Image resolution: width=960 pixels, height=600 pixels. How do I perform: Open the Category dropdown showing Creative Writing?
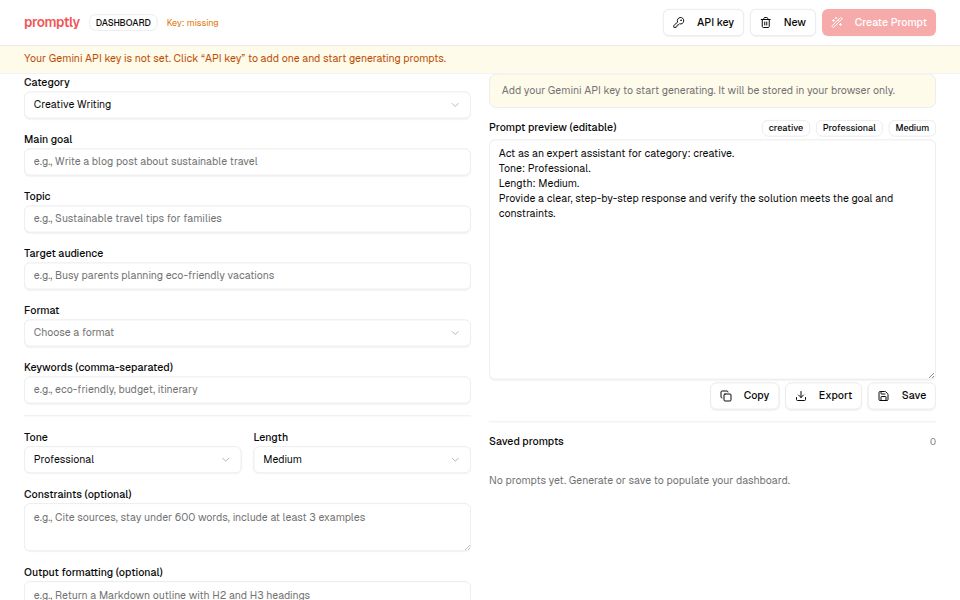coord(247,105)
